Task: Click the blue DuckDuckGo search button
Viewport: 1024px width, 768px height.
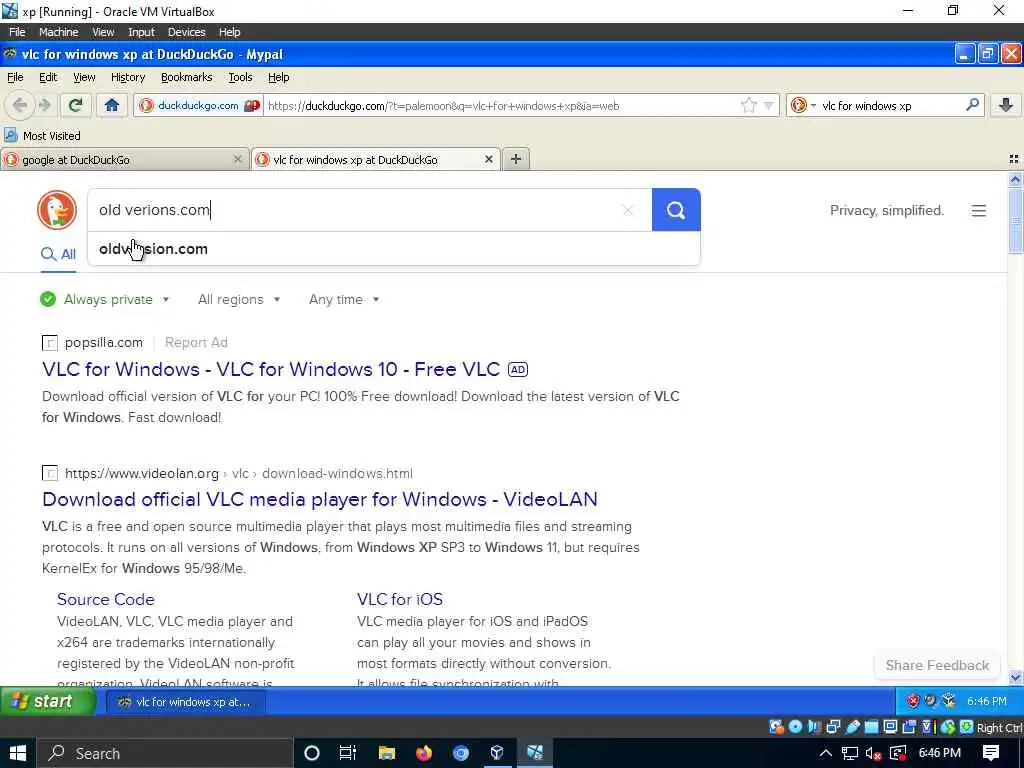Action: click(x=676, y=210)
